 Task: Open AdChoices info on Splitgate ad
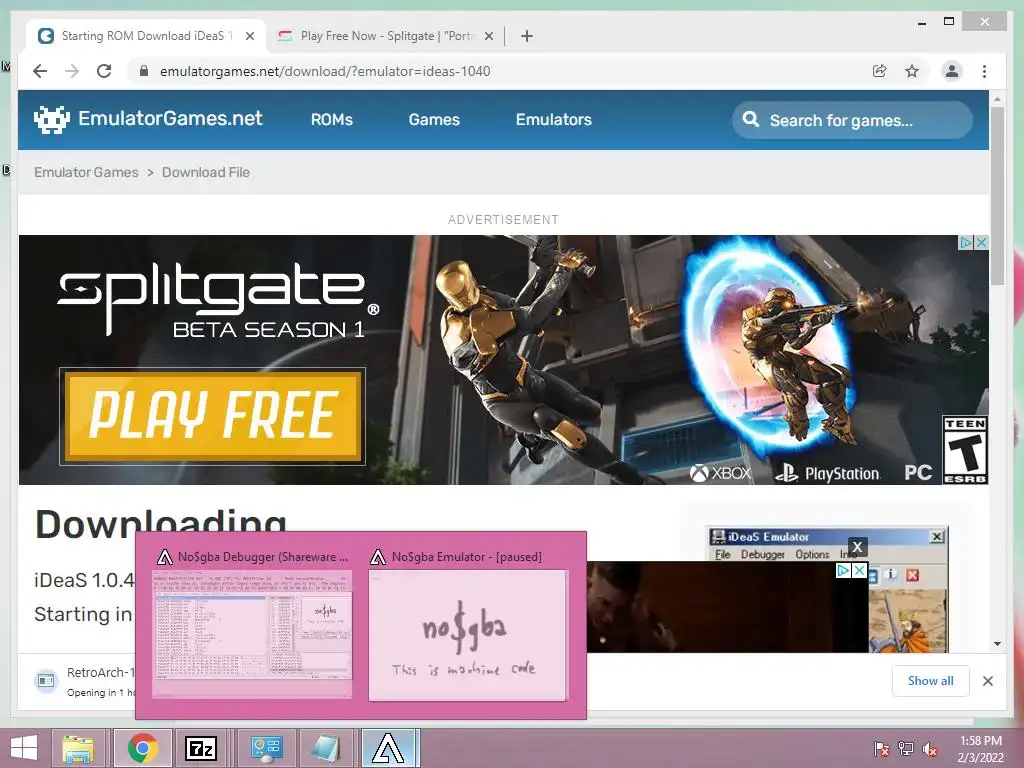point(966,243)
